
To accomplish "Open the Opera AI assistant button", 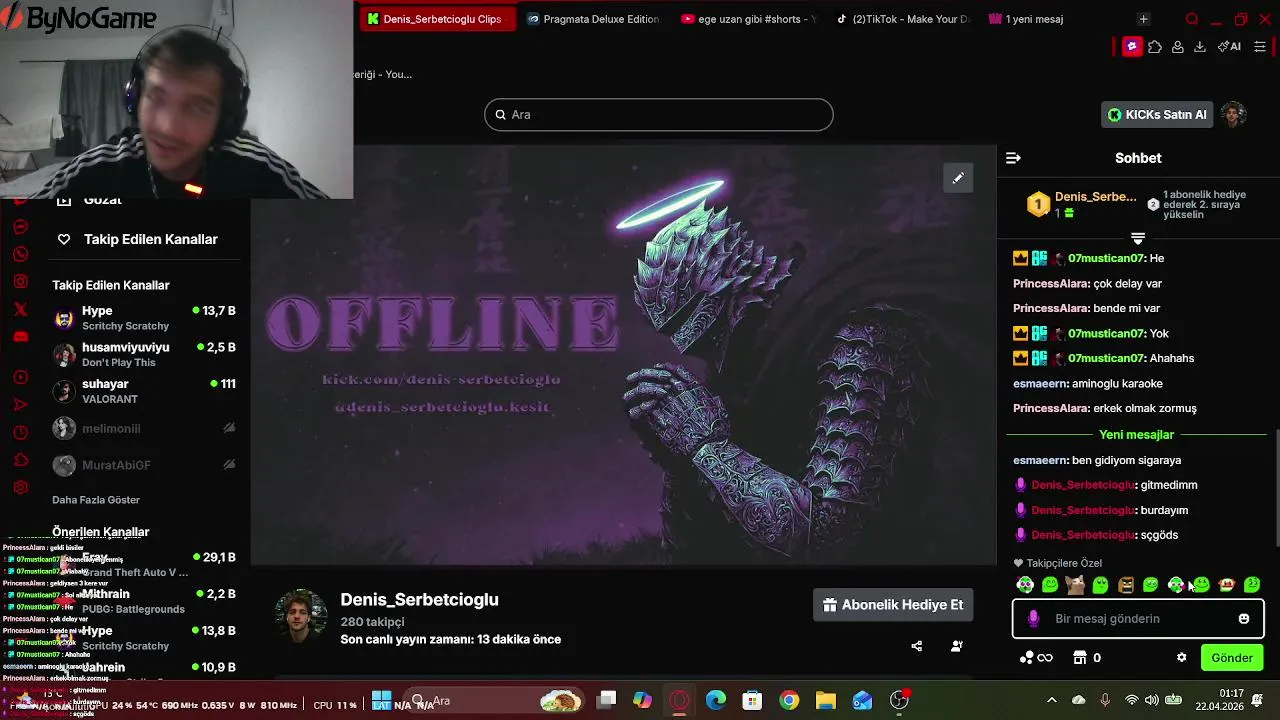I will [x=1229, y=47].
